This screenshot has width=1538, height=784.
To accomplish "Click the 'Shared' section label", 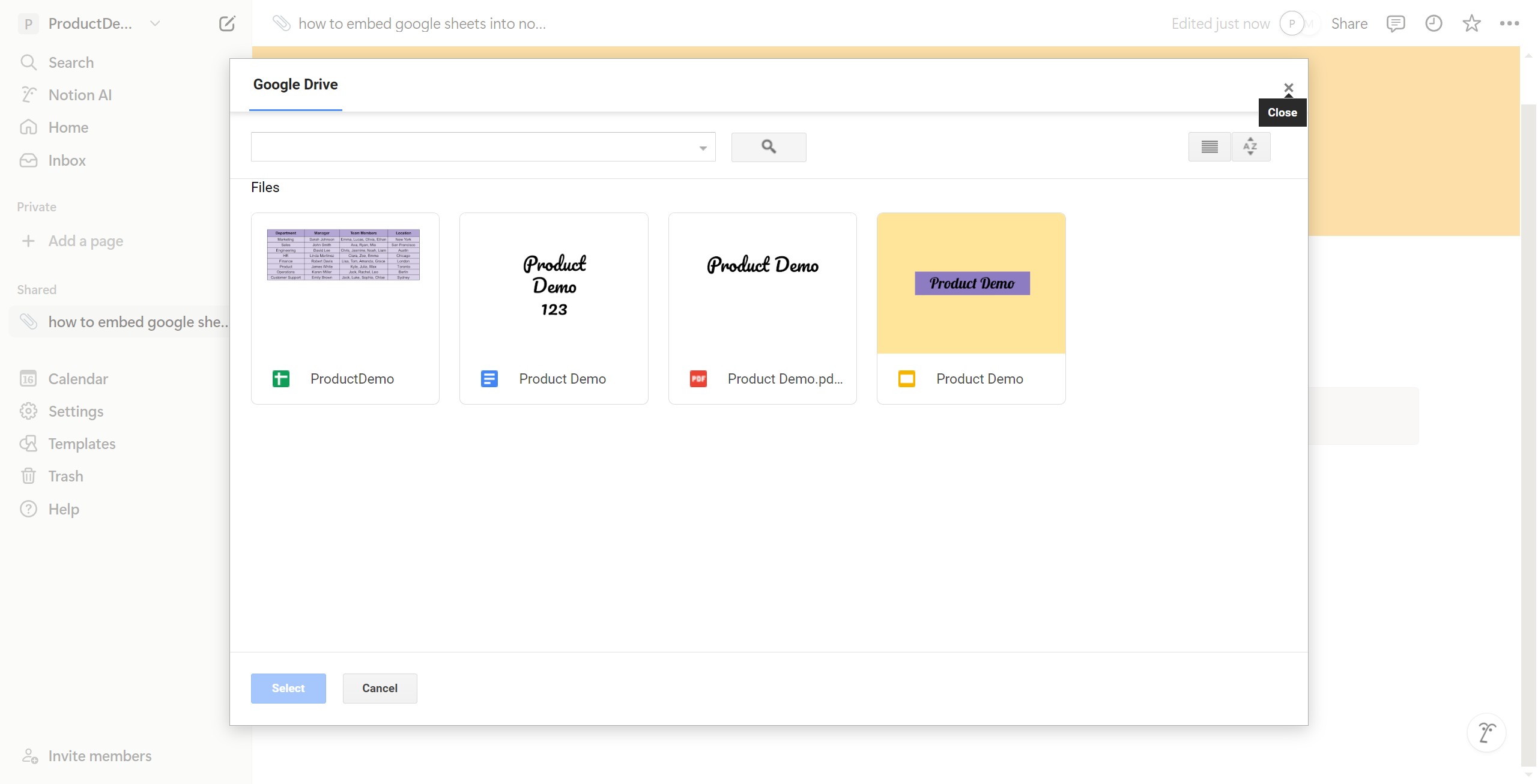I will (x=37, y=290).
